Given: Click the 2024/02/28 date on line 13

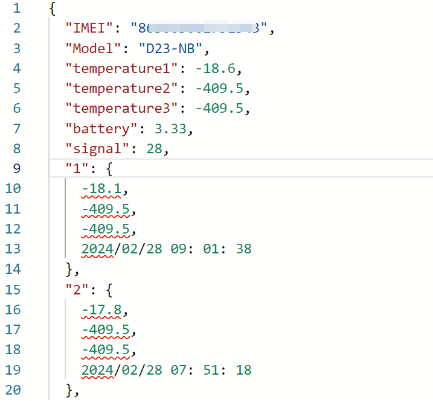Looking at the screenshot, I should tap(122, 249).
